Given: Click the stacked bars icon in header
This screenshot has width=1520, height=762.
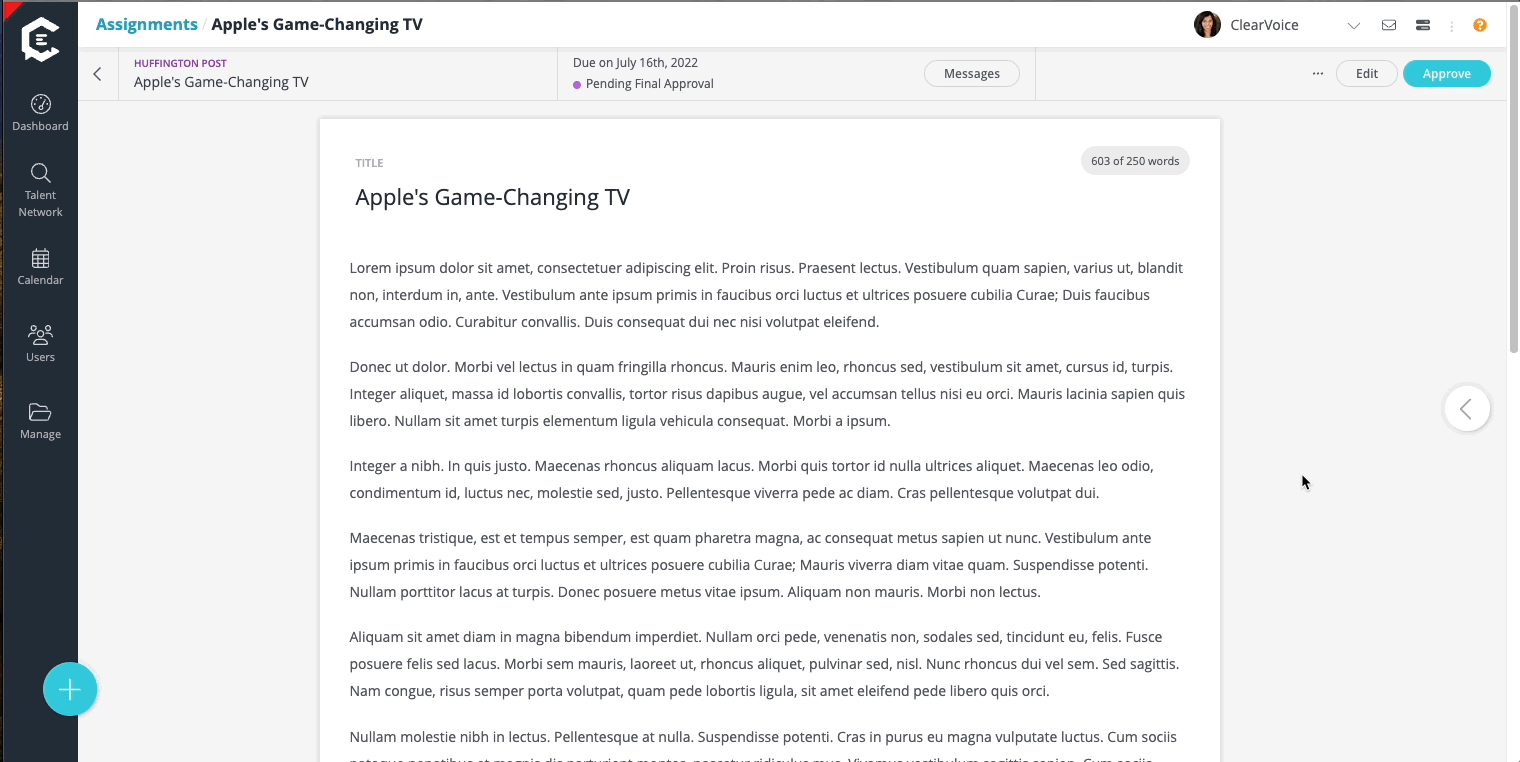Looking at the screenshot, I should pos(1423,25).
